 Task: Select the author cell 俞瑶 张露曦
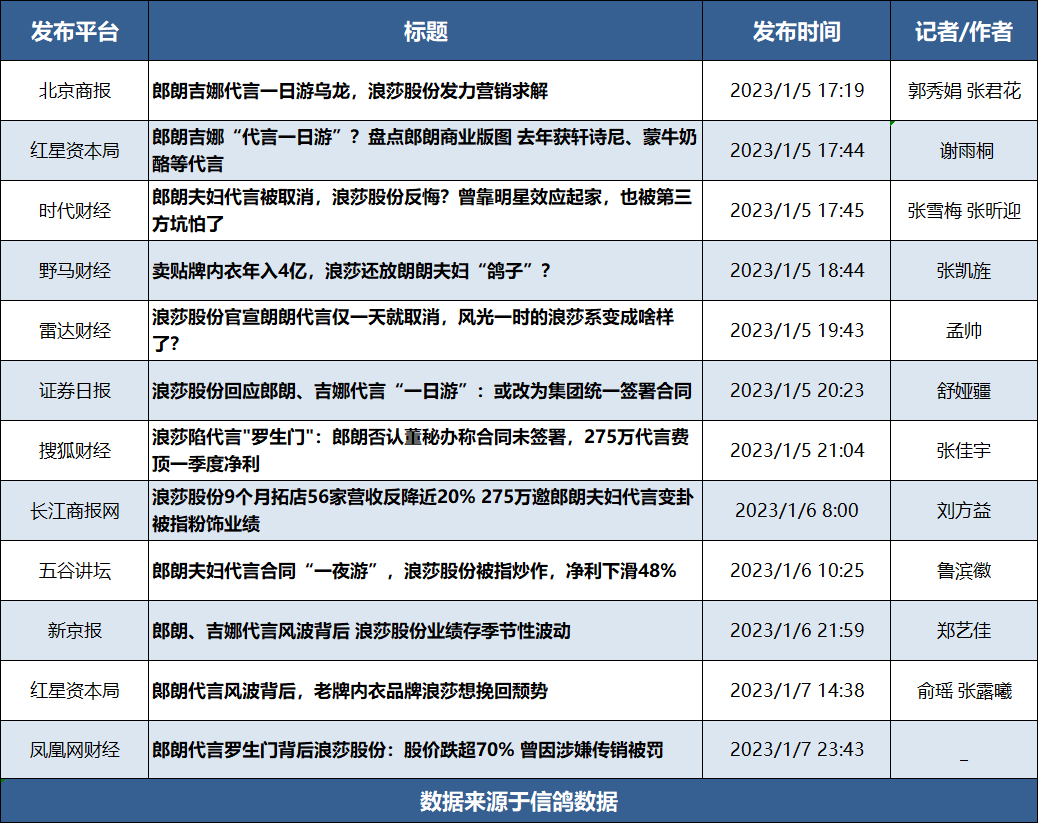tap(964, 691)
